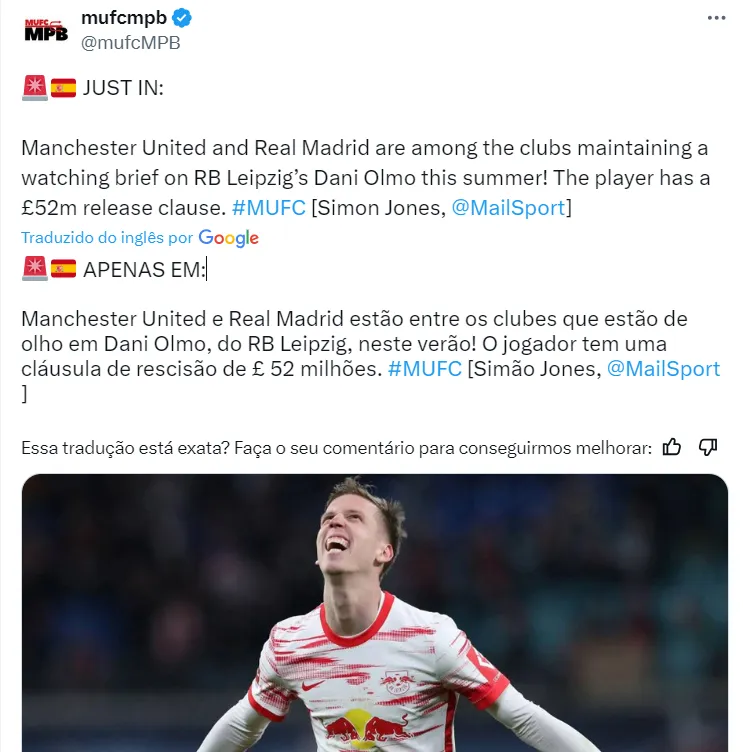The width and height of the screenshot is (743, 752).
Task: Click the Spain flag emoji before JUST IN
Action: [63, 88]
